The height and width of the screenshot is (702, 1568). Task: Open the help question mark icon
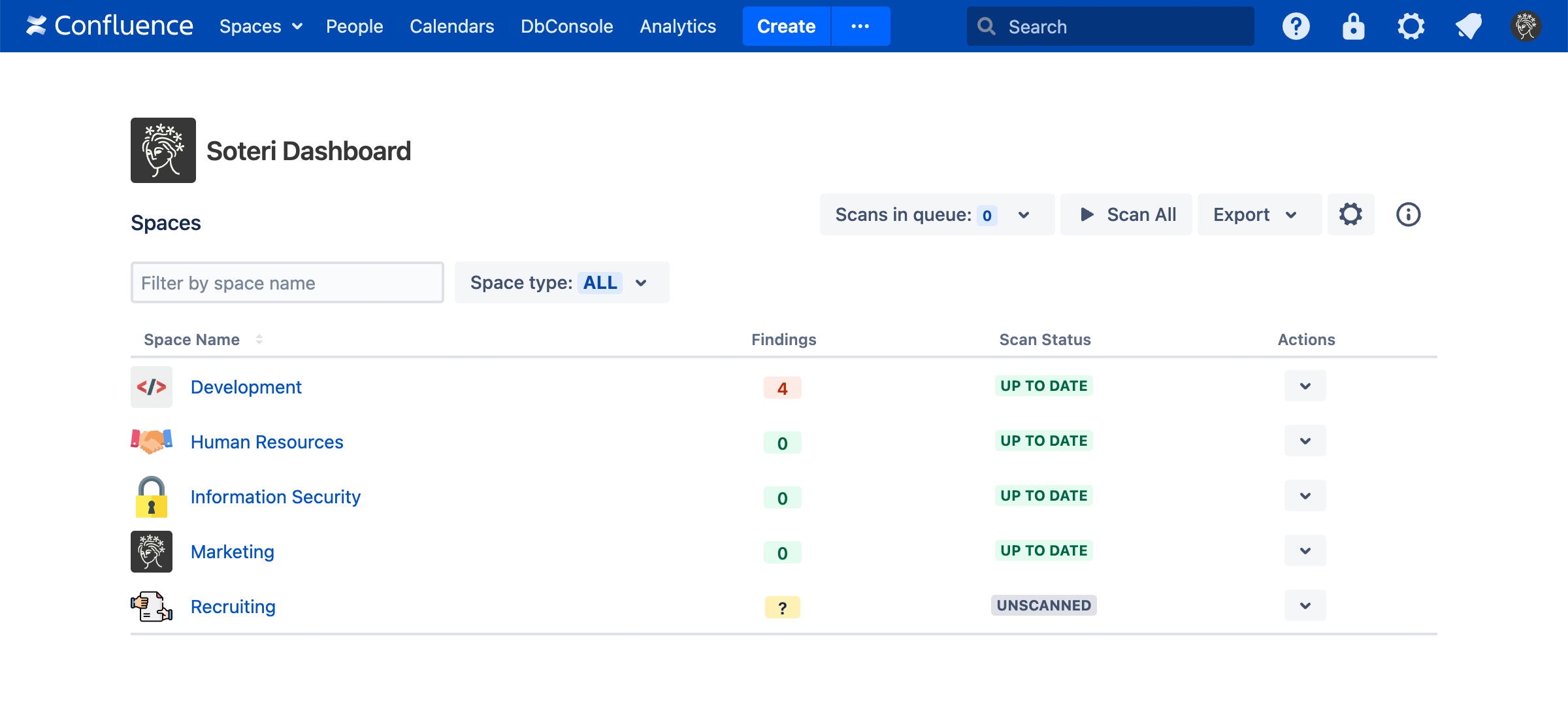click(x=1296, y=26)
